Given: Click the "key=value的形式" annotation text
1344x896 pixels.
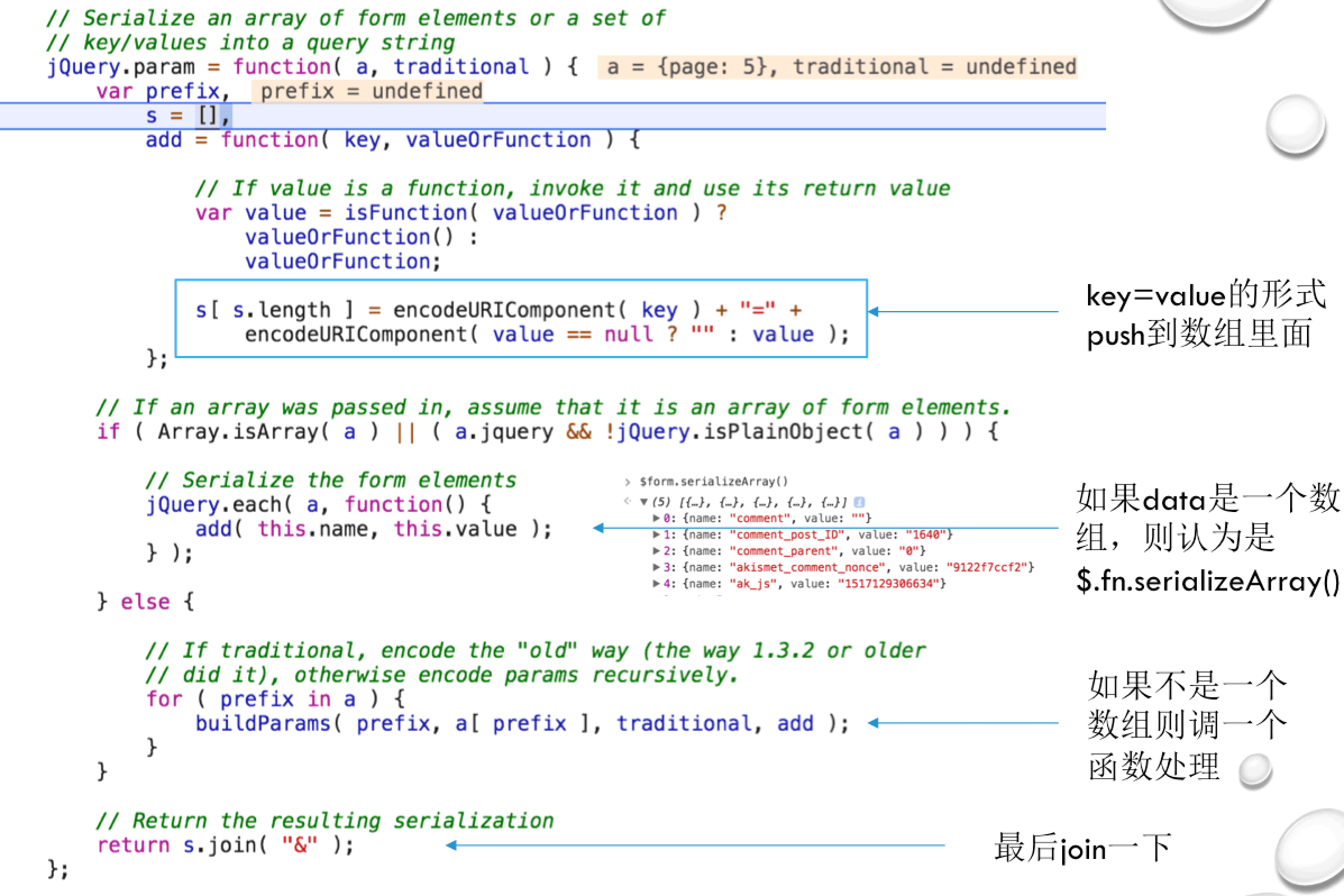Looking at the screenshot, I should pyautogui.click(x=1205, y=296).
